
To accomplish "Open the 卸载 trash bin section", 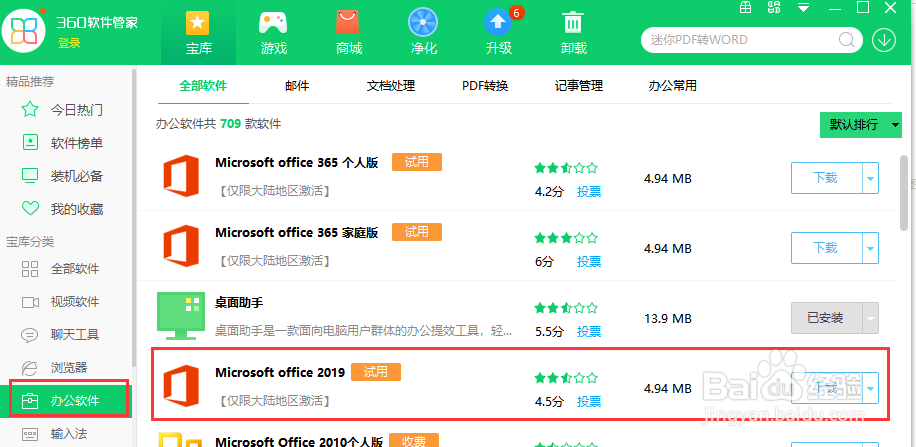I will click(573, 33).
